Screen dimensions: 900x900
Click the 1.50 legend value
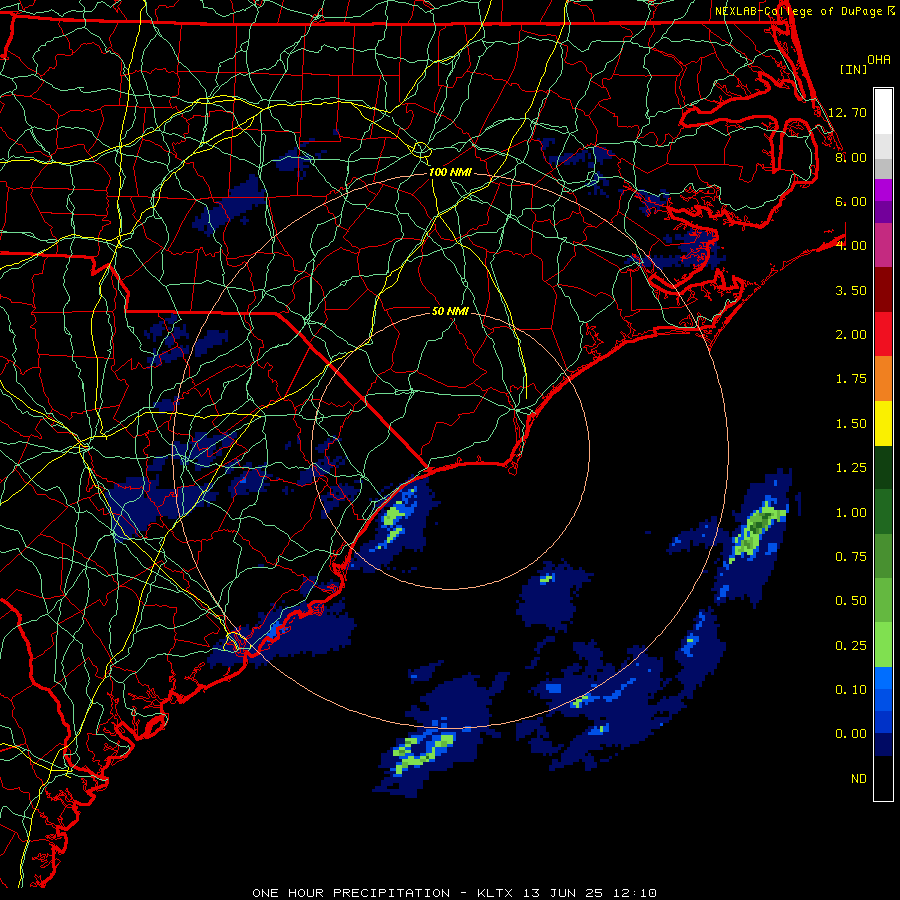851,424
